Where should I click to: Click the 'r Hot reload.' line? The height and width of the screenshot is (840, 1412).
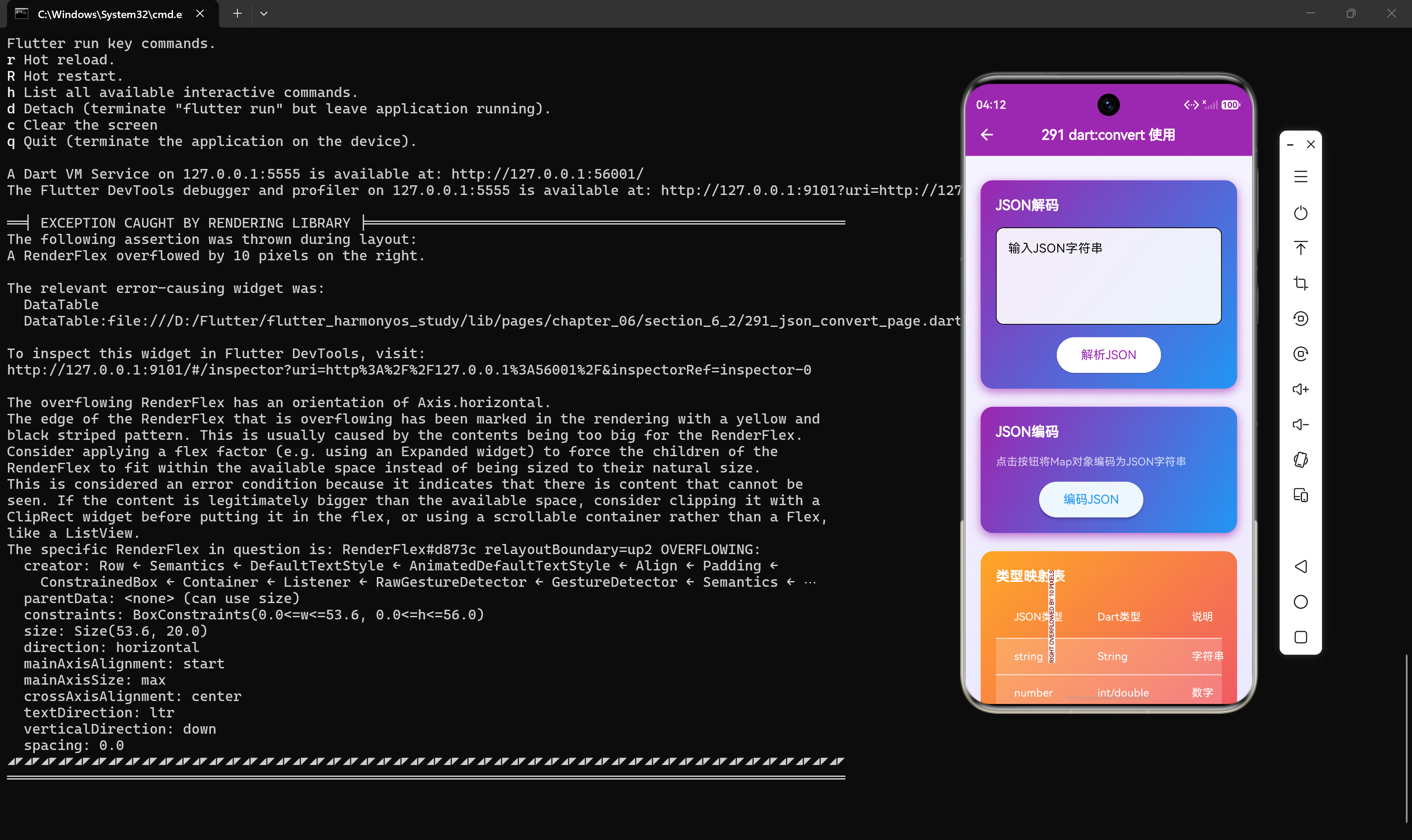tap(60, 60)
